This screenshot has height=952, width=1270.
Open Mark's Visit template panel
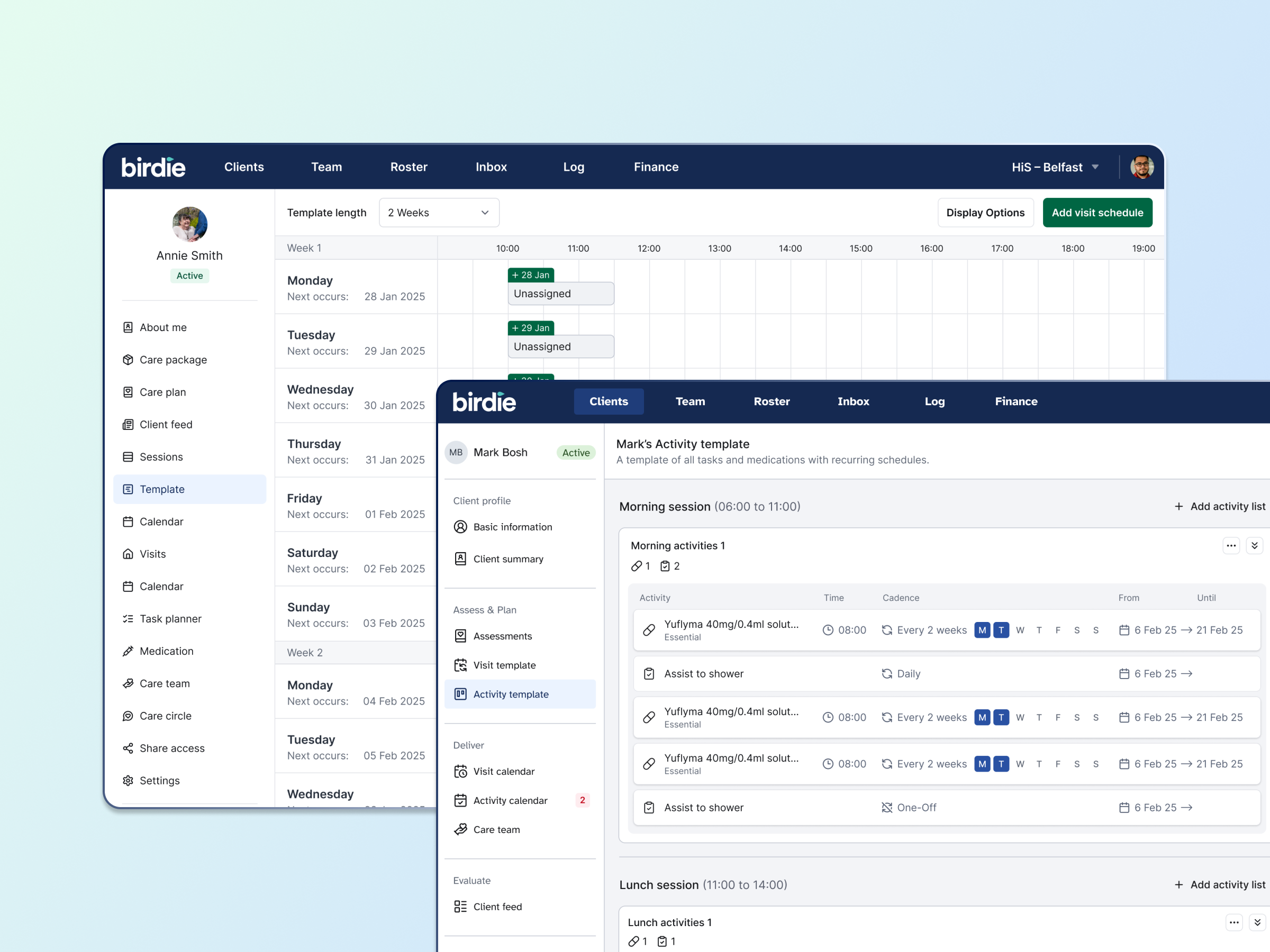coord(504,664)
